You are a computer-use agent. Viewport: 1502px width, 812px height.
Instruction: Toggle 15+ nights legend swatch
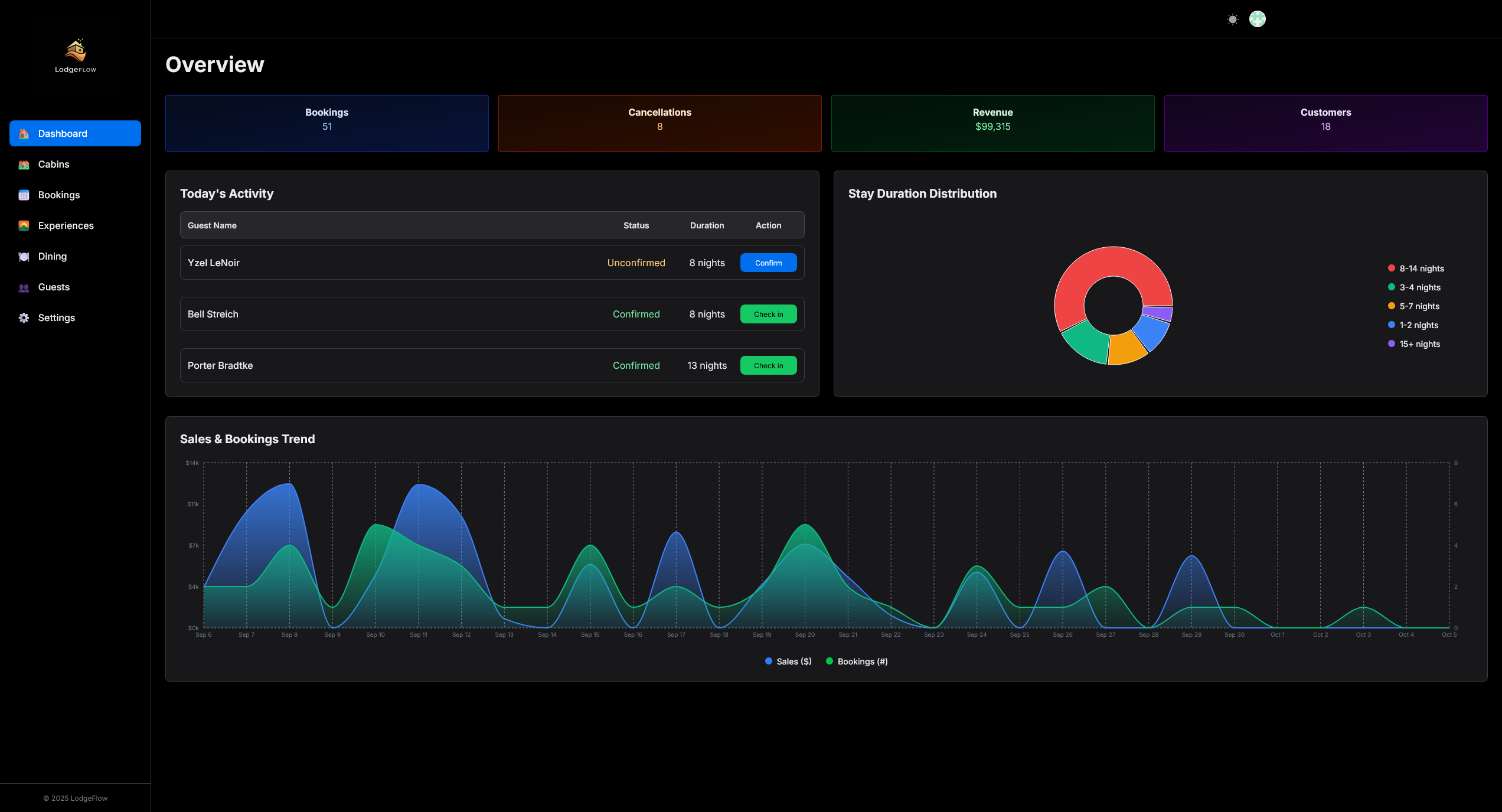click(x=1392, y=343)
